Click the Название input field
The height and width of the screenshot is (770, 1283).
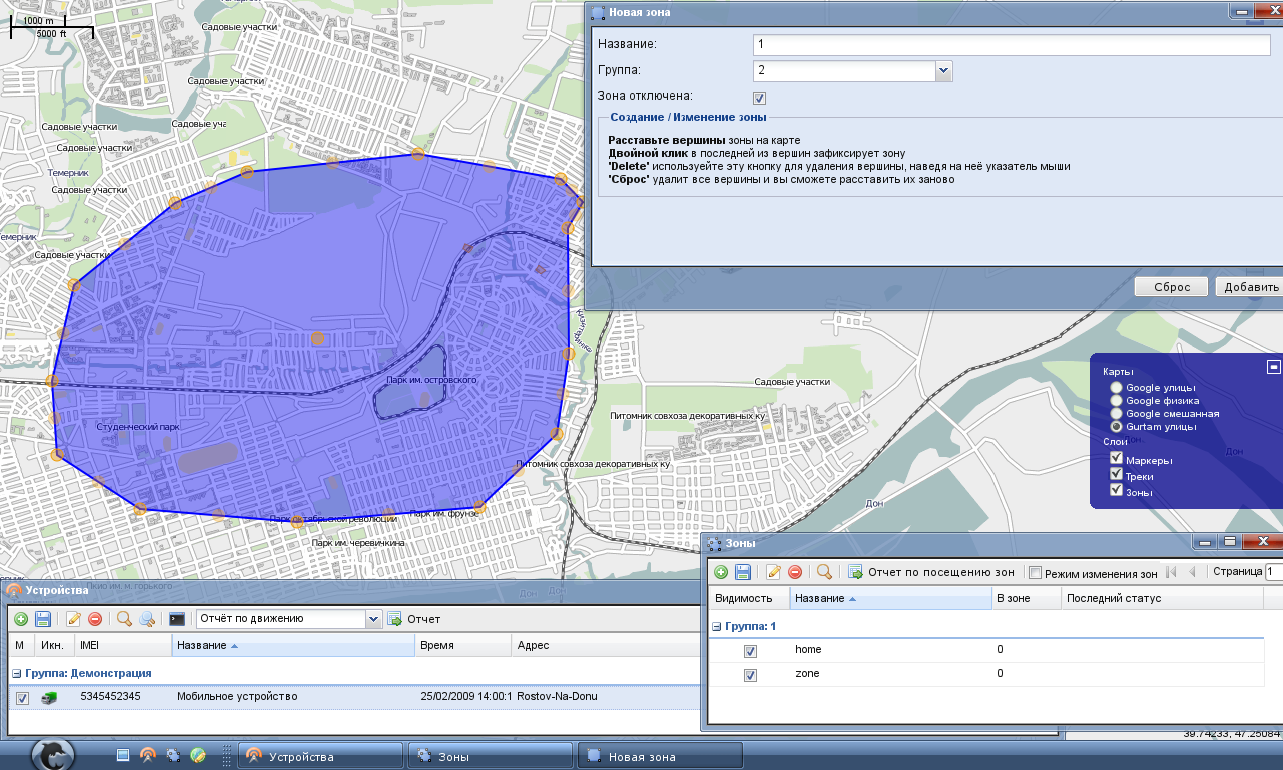pos(1011,45)
